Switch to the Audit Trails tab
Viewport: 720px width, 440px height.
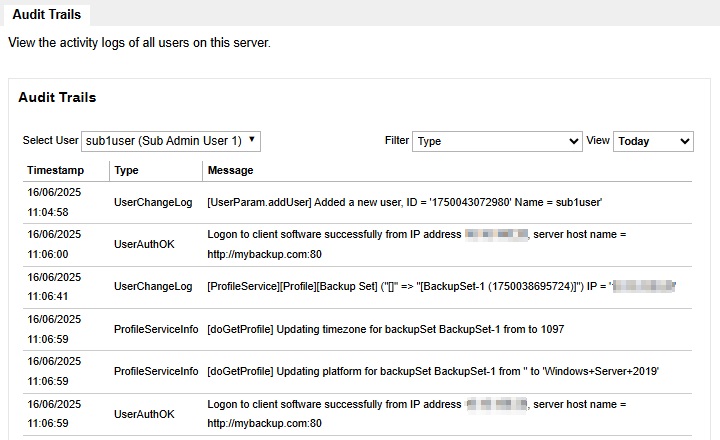click(x=47, y=15)
